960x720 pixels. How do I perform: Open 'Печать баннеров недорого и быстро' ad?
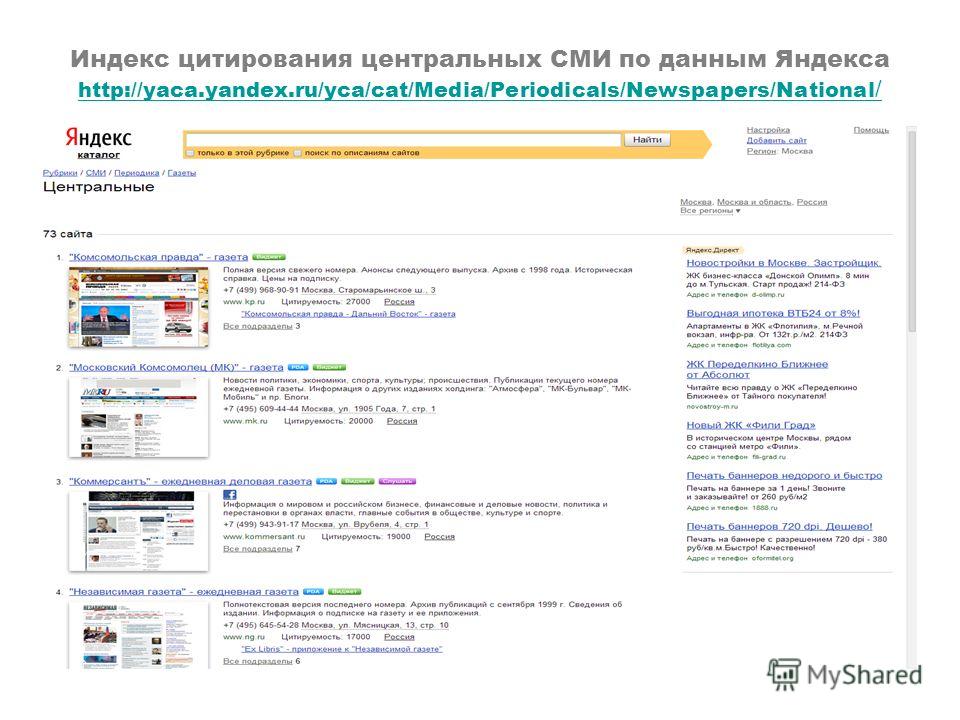pos(784,475)
